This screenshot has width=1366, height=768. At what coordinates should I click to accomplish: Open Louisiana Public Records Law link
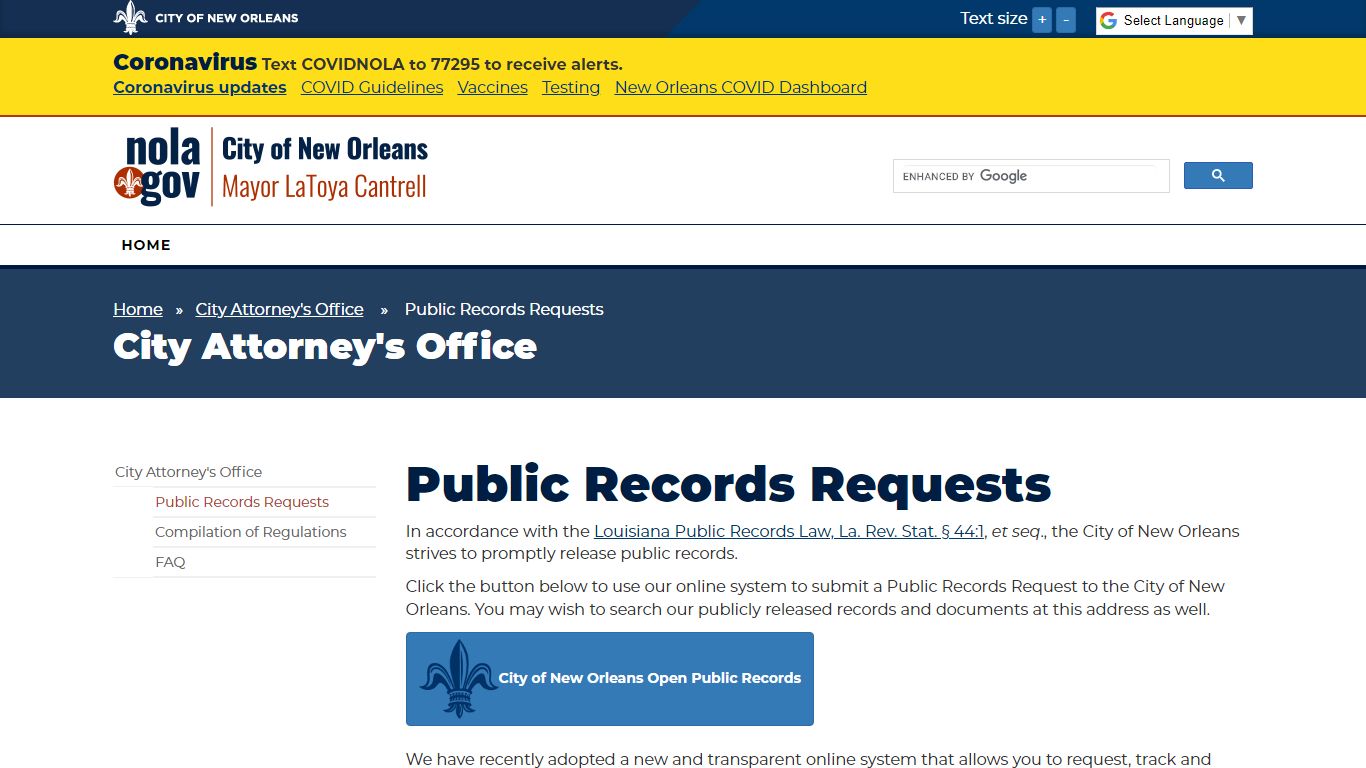[789, 531]
